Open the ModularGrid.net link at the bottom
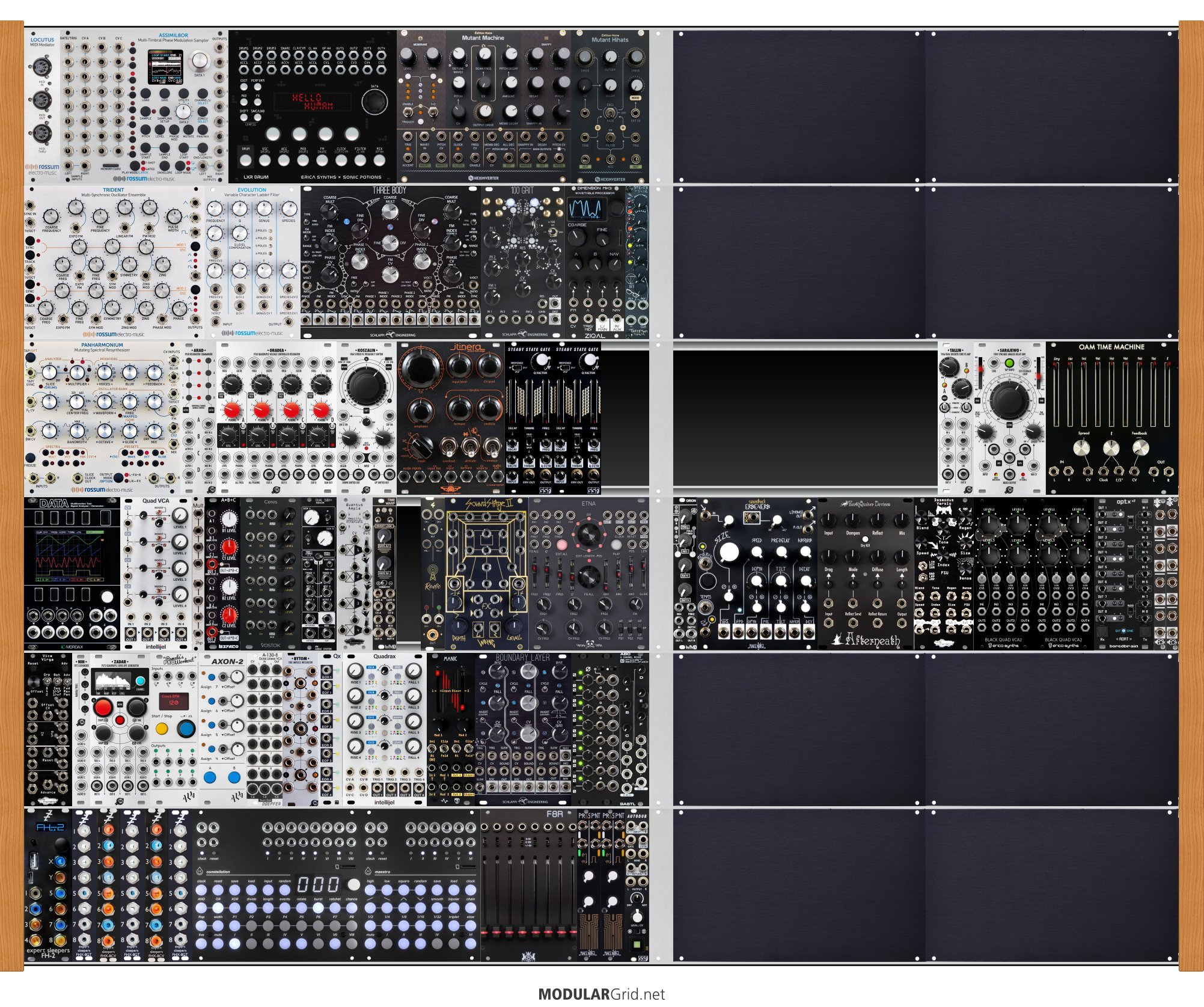 tap(601, 994)
